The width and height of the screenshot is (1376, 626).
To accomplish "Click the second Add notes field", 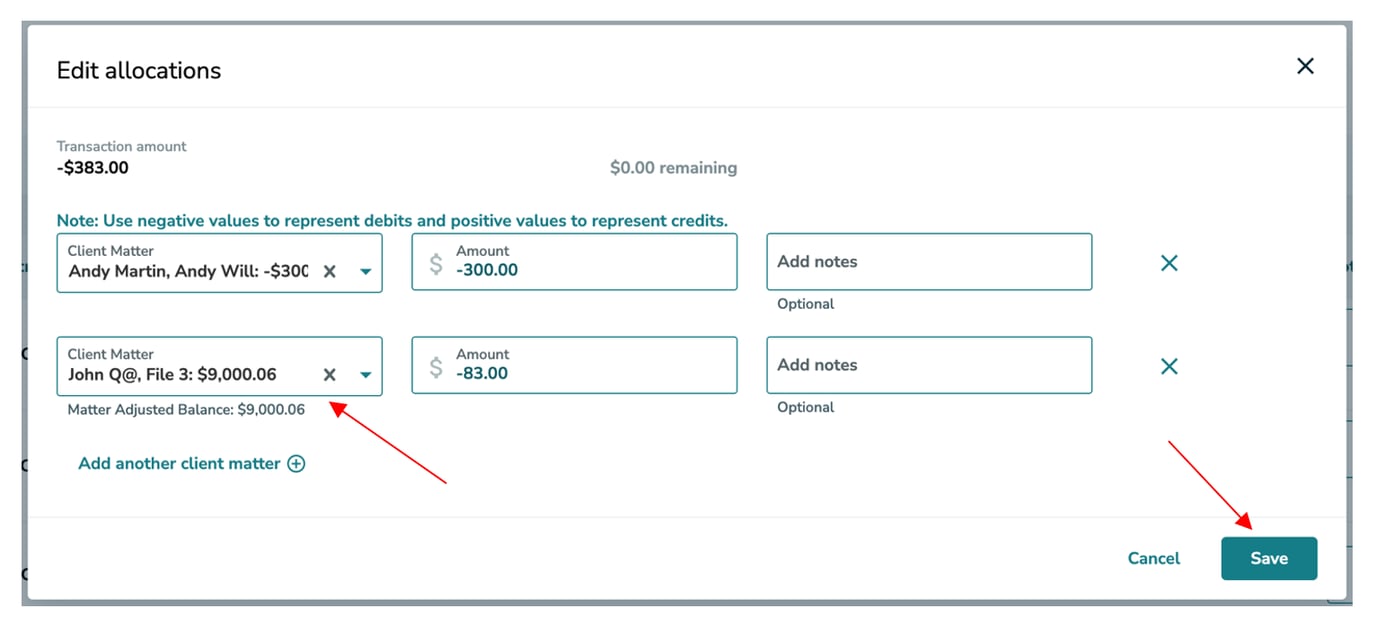I will [x=928, y=365].
